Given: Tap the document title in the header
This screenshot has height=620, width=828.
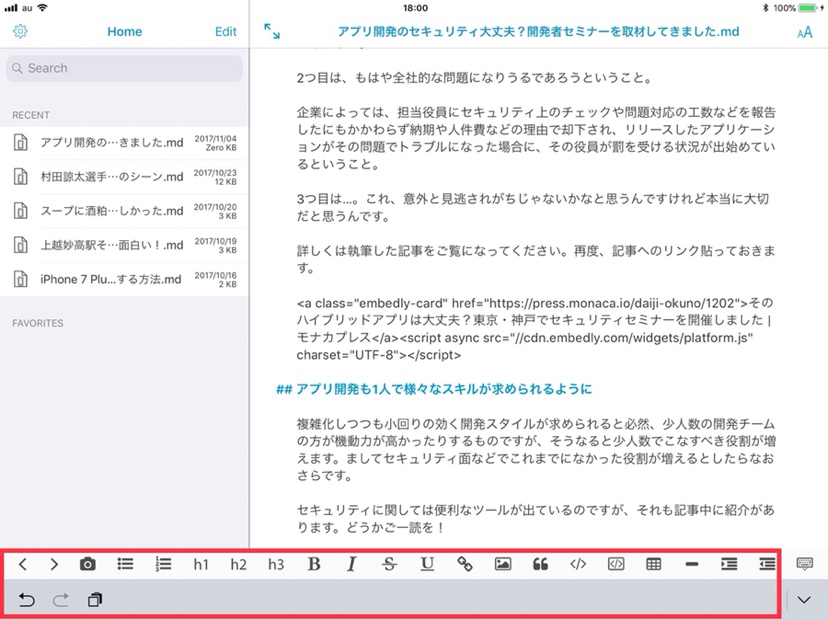Looking at the screenshot, I should [x=538, y=32].
